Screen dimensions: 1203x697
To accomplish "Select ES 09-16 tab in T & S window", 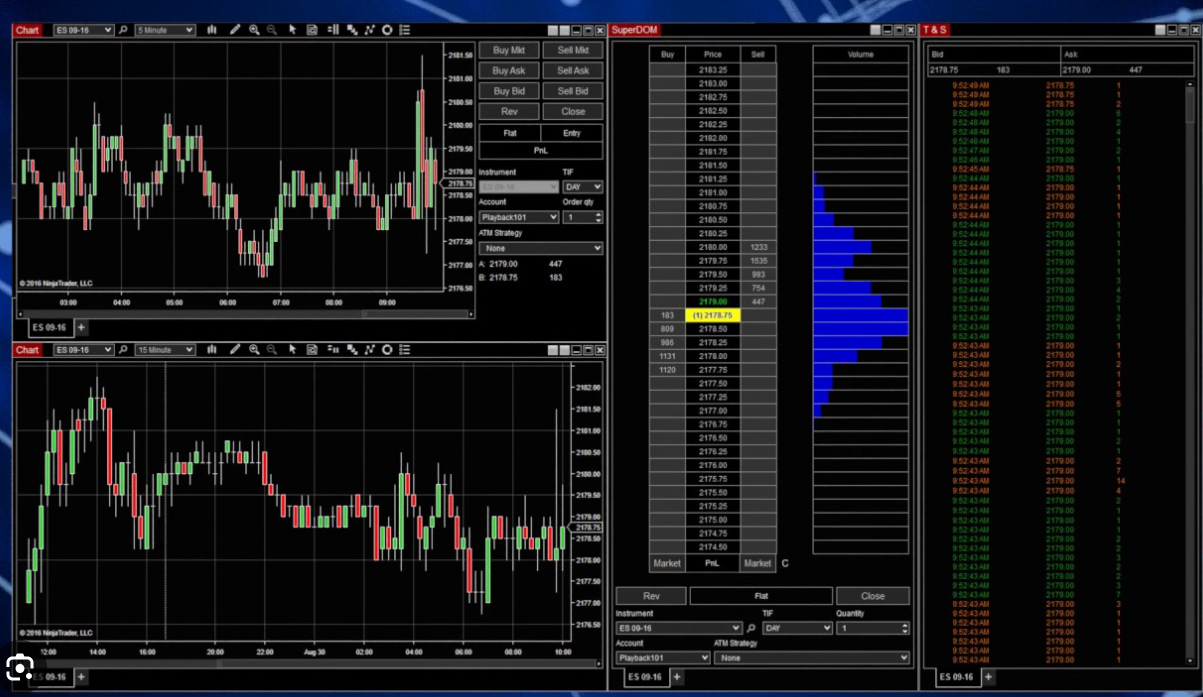I will pyautogui.click(x=957, y=677).
